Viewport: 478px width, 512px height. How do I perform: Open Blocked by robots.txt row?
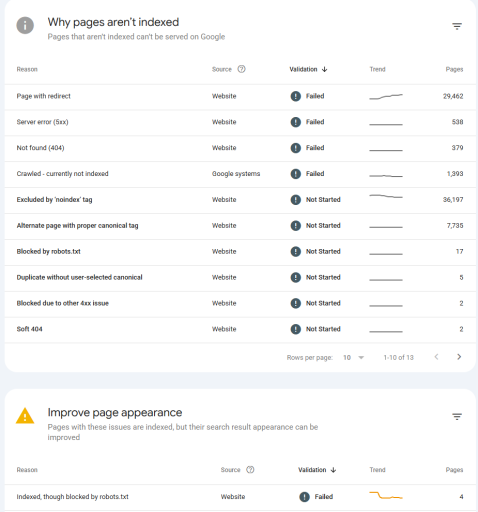pos(240,252)
